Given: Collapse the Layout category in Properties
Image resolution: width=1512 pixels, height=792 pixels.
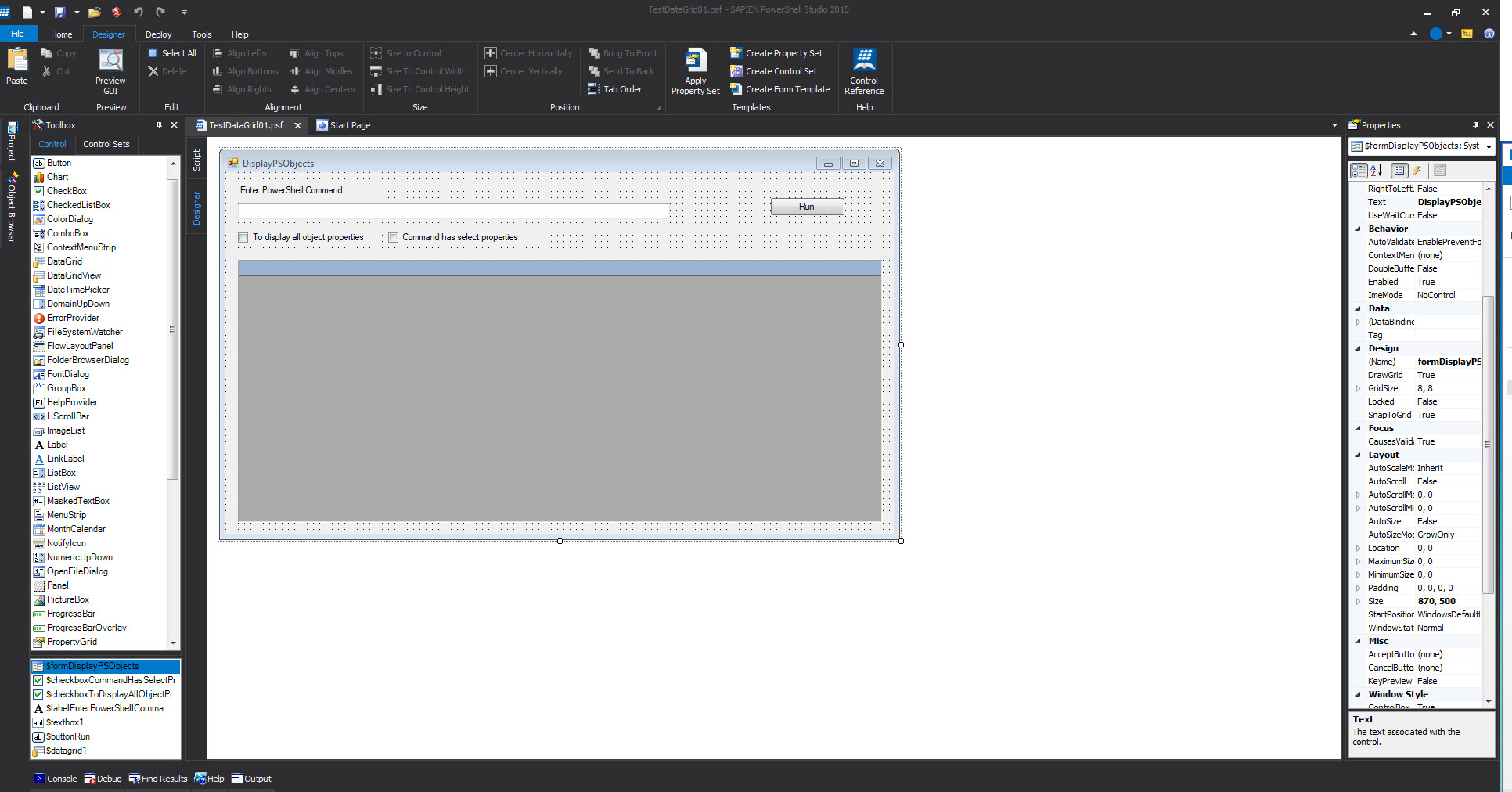Looking at the screenshot, I should [x=1359, y=455].
